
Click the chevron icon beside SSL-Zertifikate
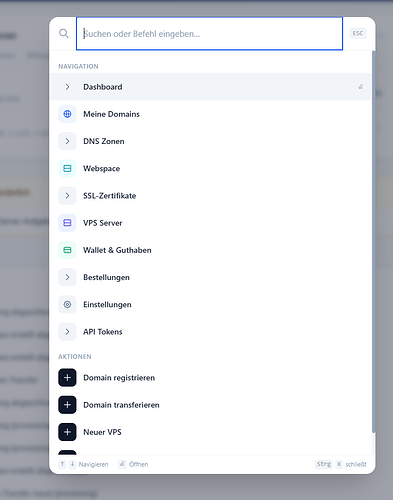67,196
